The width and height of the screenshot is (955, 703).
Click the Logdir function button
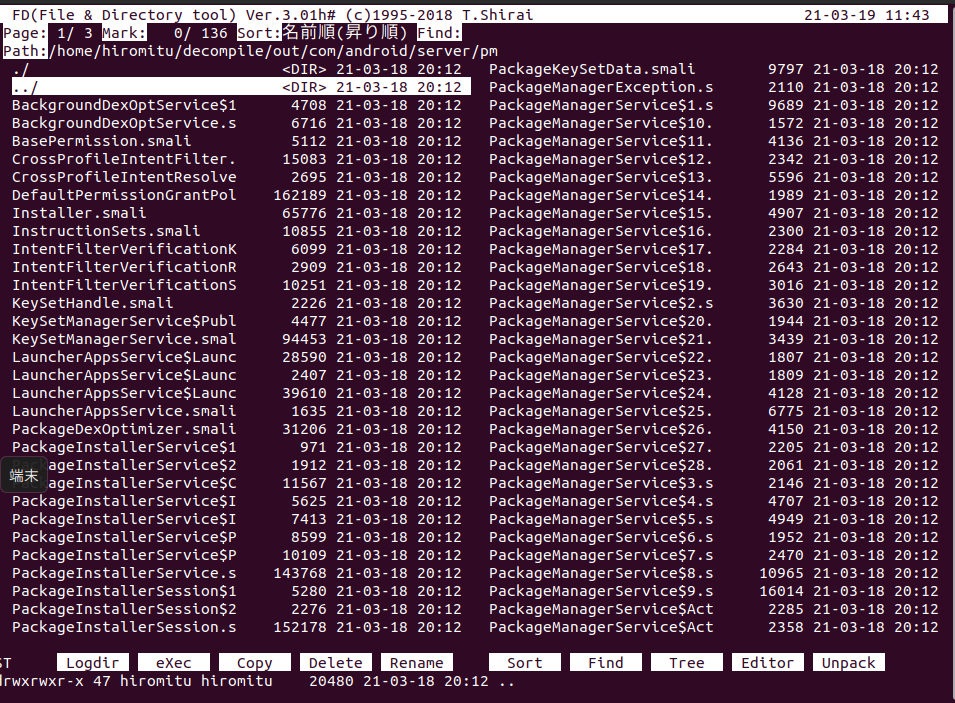(x=93, y=663)
